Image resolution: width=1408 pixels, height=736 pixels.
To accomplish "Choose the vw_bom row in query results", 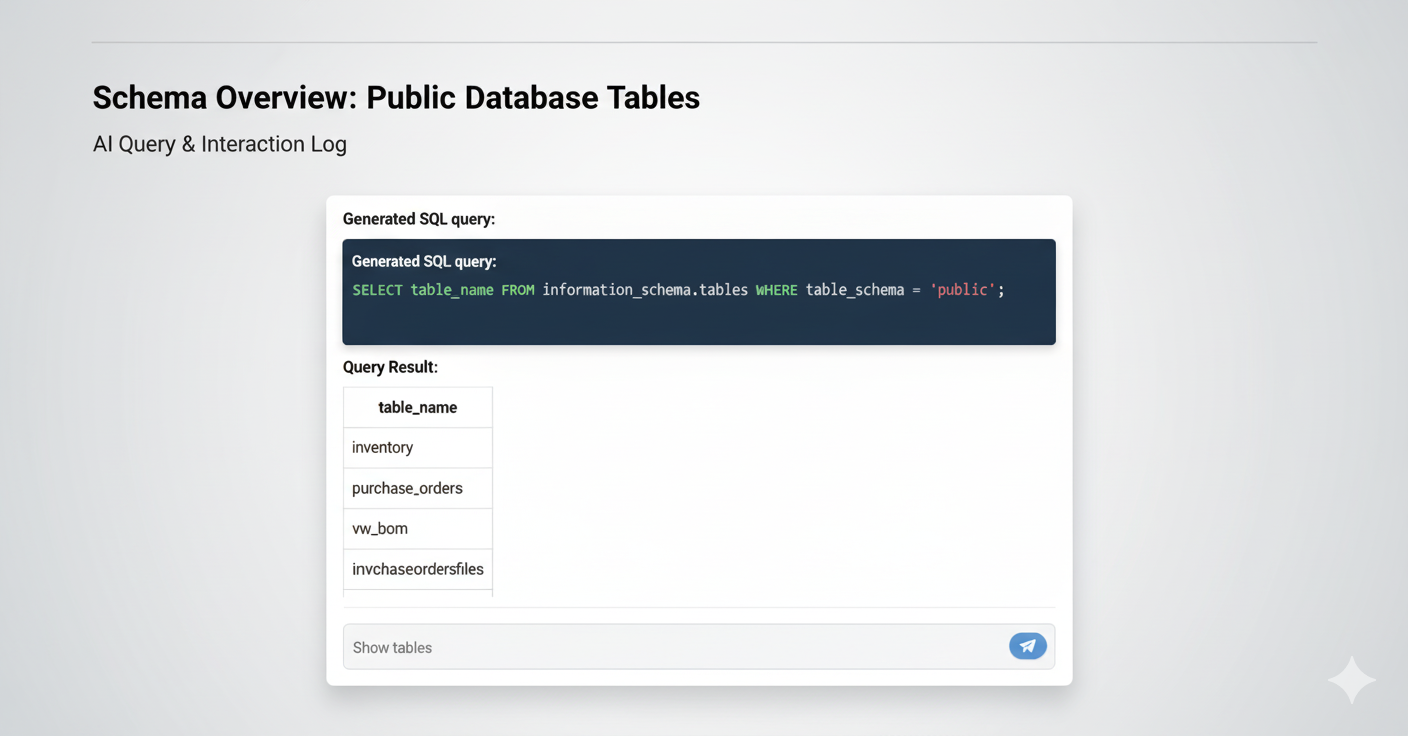I will [417, 528].
